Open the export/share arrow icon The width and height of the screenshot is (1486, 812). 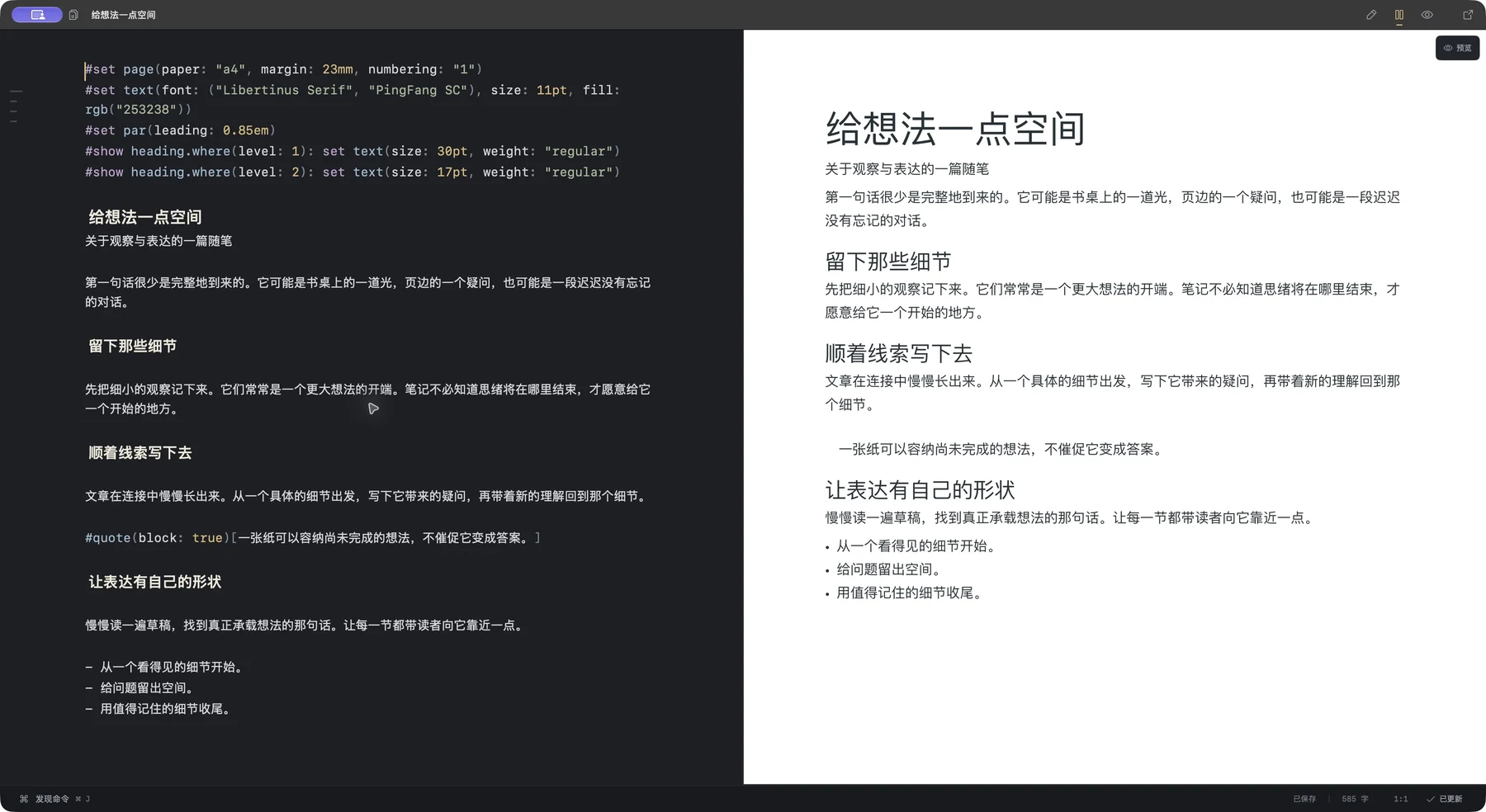1468,15
